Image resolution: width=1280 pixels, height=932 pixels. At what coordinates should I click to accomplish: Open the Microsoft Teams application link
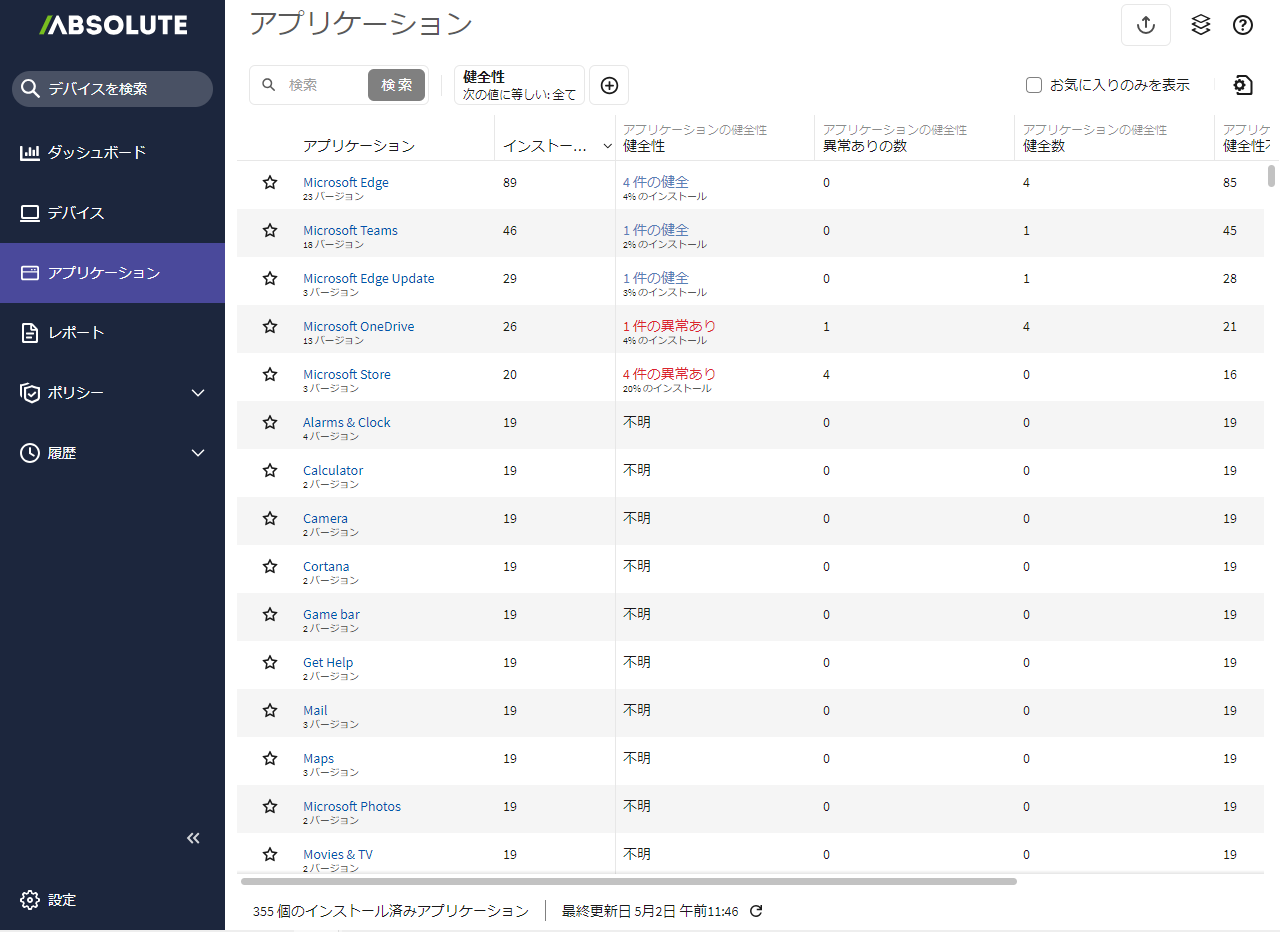click(x=350, y=230)
